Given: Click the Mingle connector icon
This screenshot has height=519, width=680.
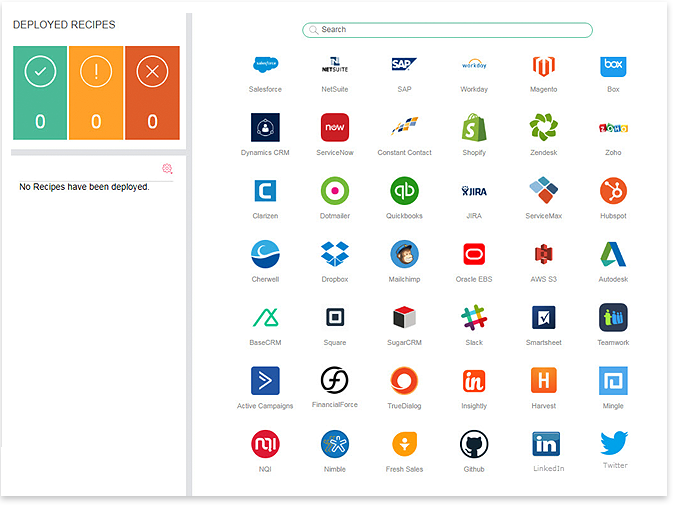Looking at the screenshot, I should pyautogui.click(x=613, y=381).
